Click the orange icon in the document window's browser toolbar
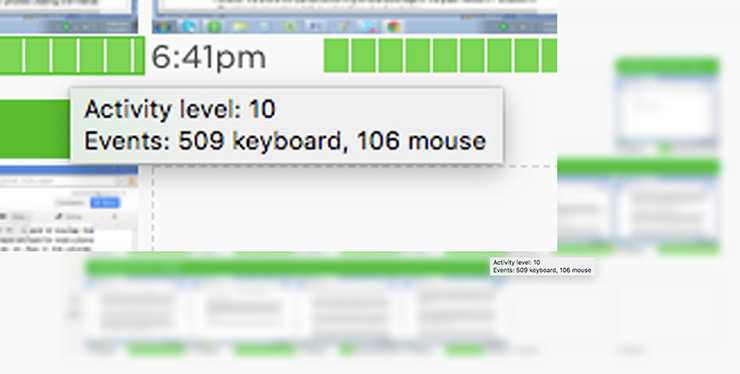 [x=132, y=181]
